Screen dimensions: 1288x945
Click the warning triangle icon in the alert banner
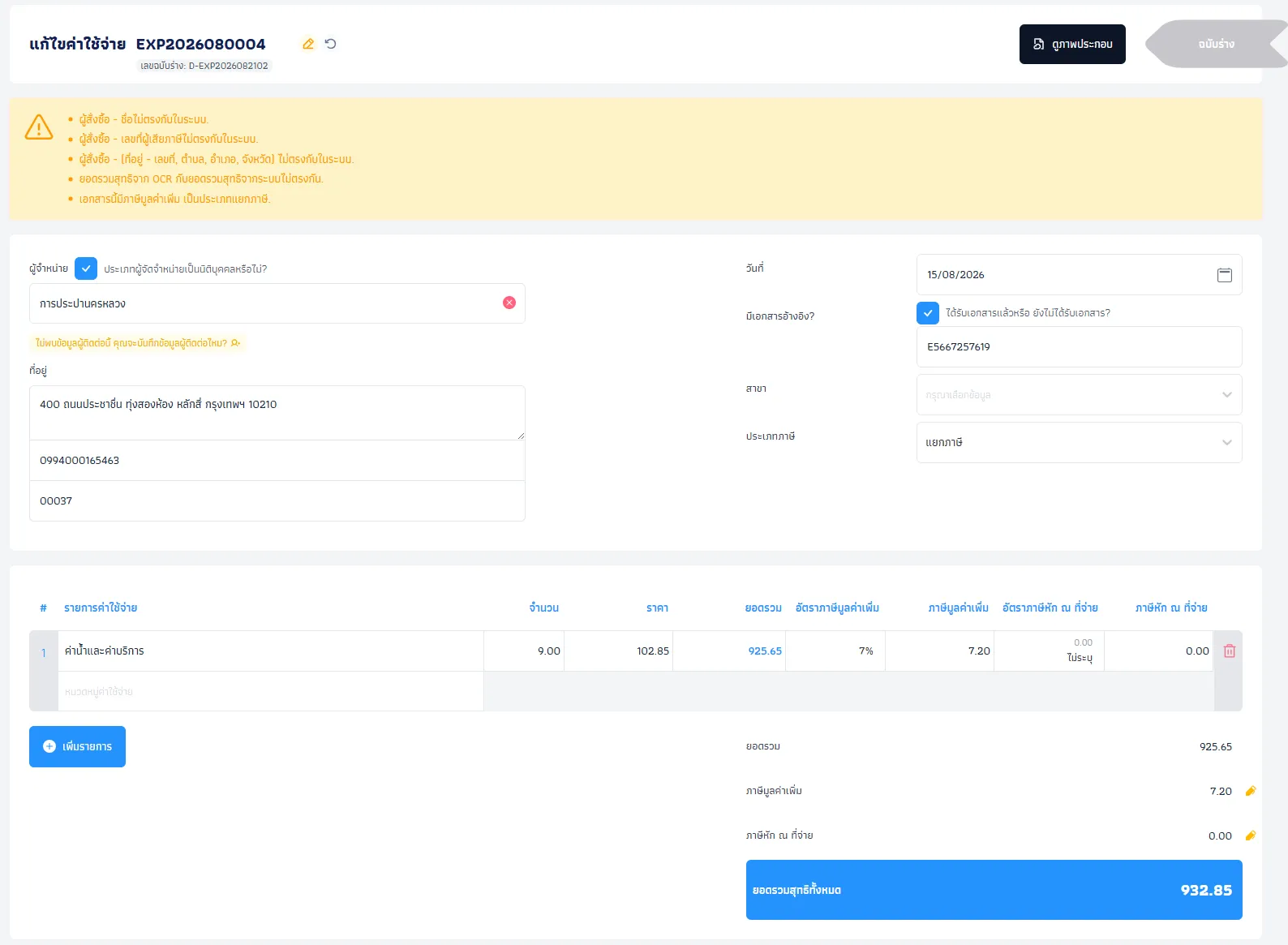tap(39, 127)
